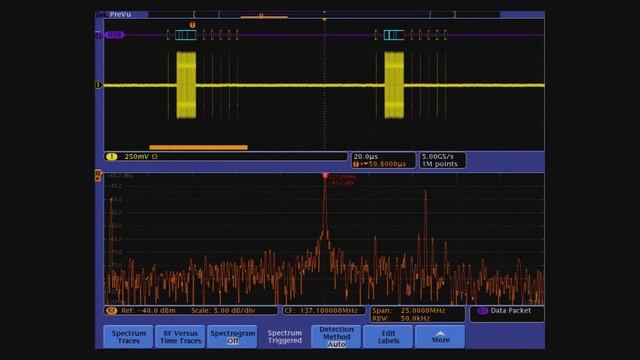Select the yellow channel 1 badge
This screenshot has width=640, height=360.
[111, 156]
